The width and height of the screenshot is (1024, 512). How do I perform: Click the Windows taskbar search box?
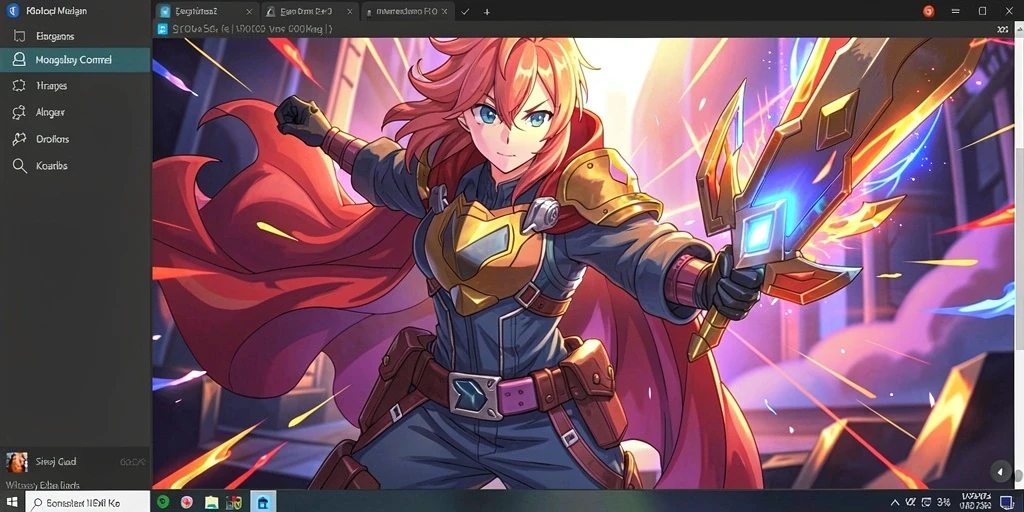point(88,503)
